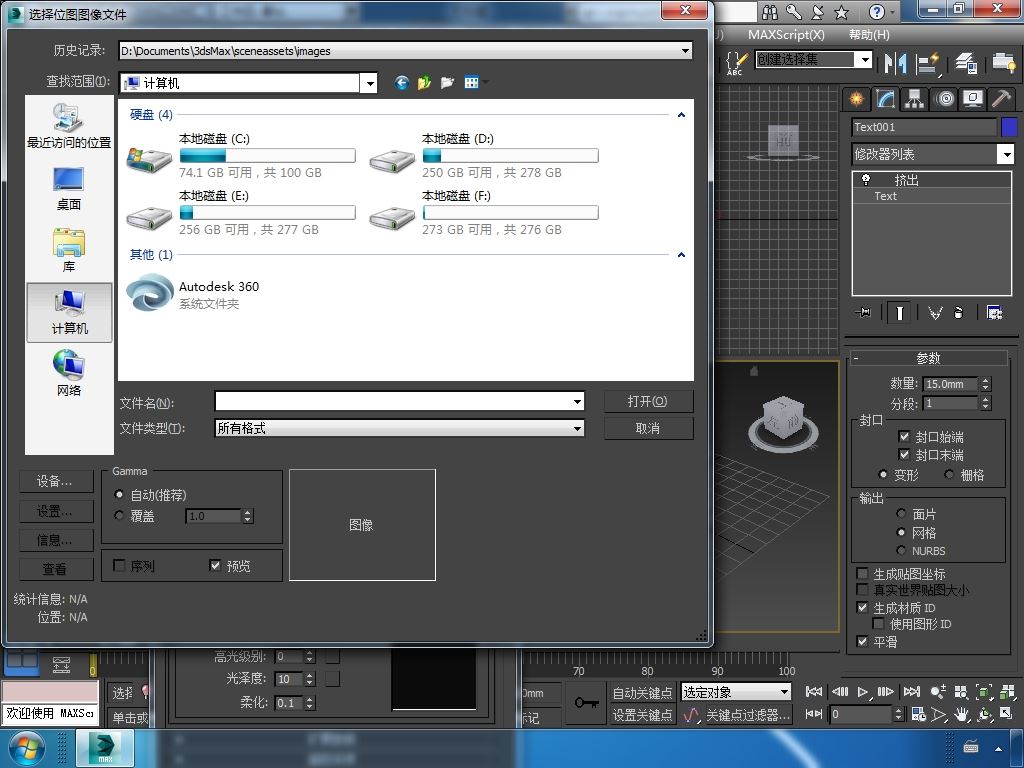Screen dimensions: 1024x768
Task: Select the Patch output radio button
Action: [x=901, y=514]
